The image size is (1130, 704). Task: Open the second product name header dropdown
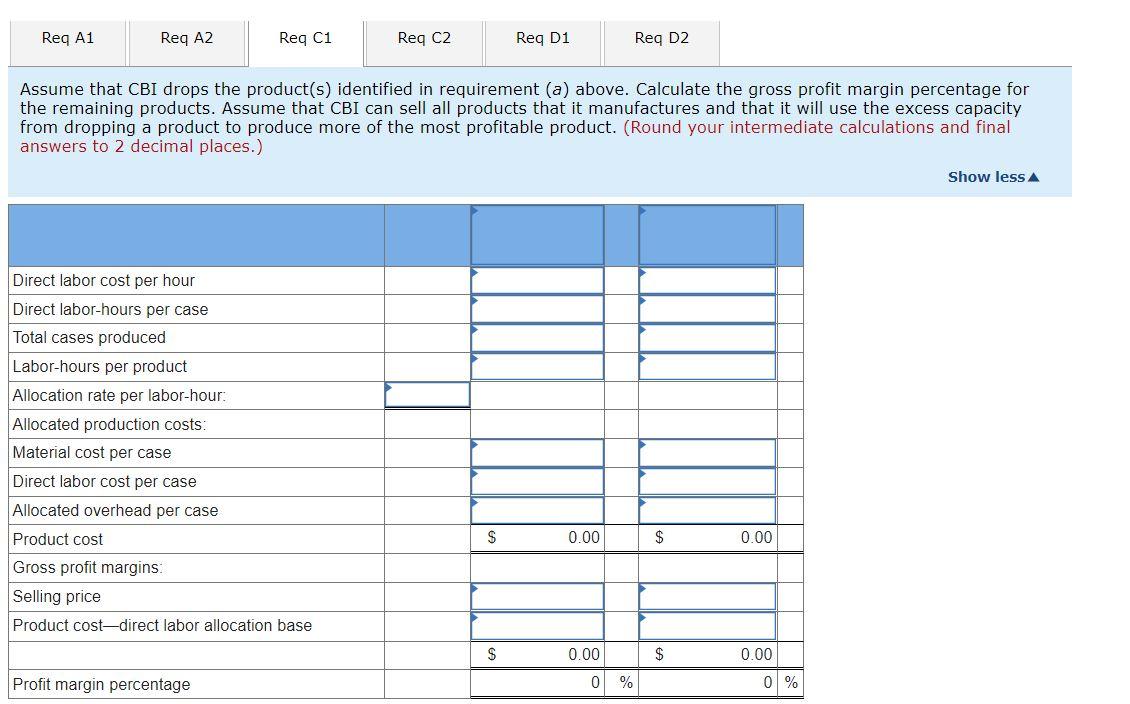pyautogui.click(x=706, y=236)
